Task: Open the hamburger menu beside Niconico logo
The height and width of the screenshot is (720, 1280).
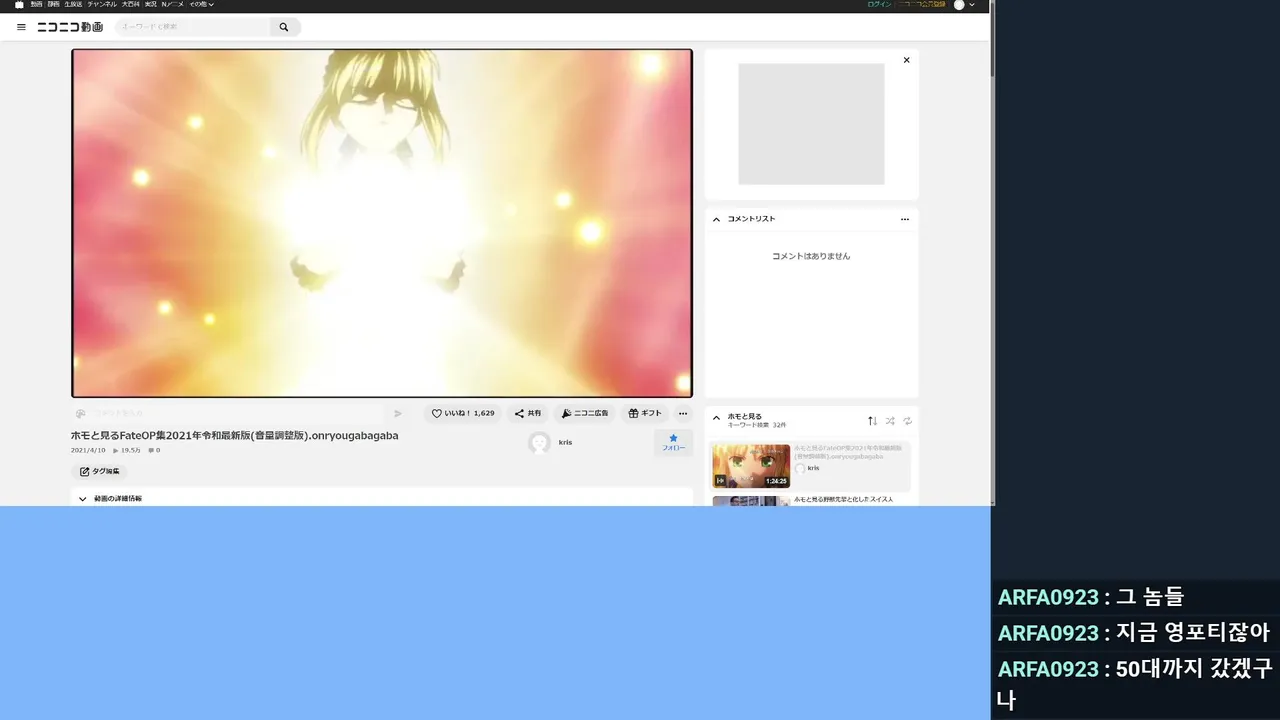Action: (x=21, y=27)
